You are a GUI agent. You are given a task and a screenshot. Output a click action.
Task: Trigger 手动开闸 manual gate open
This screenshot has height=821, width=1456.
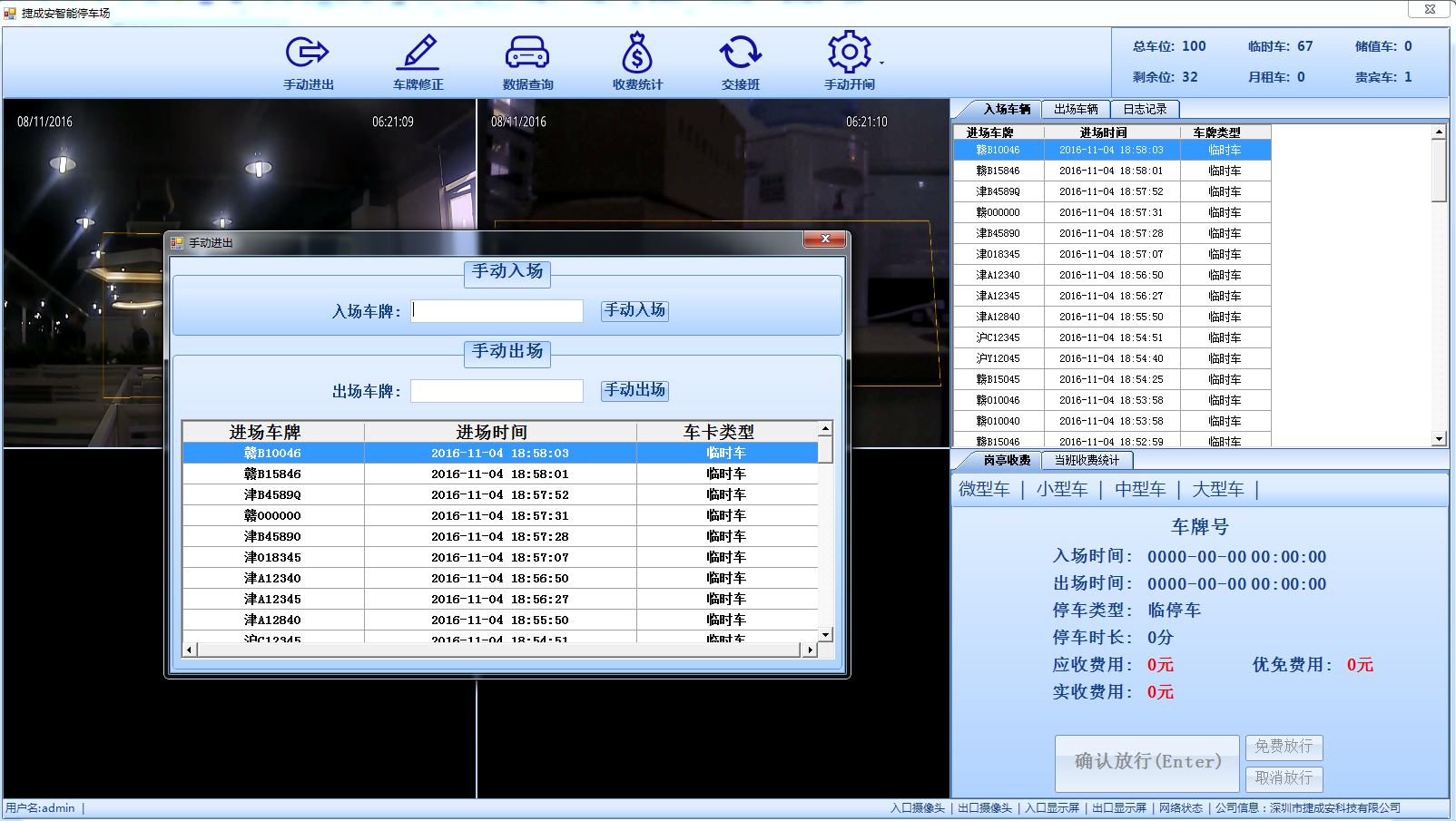(849, 62)
